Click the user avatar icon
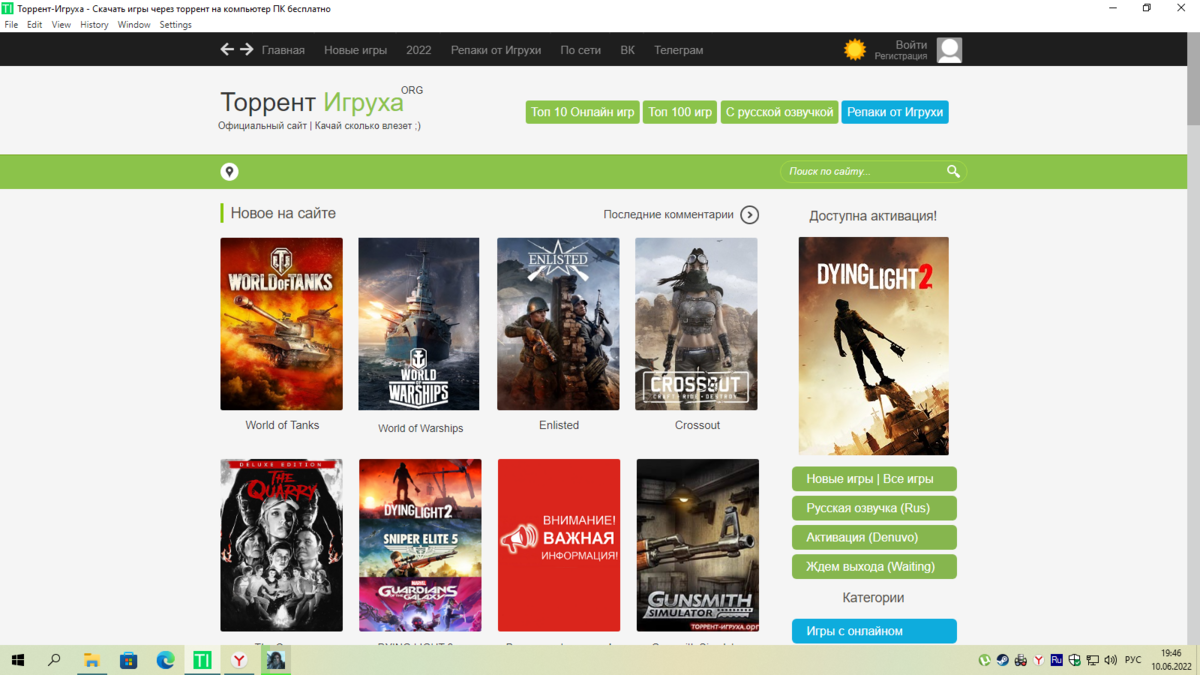This screenshot has width=1200, height=675. tap(949, 49)
